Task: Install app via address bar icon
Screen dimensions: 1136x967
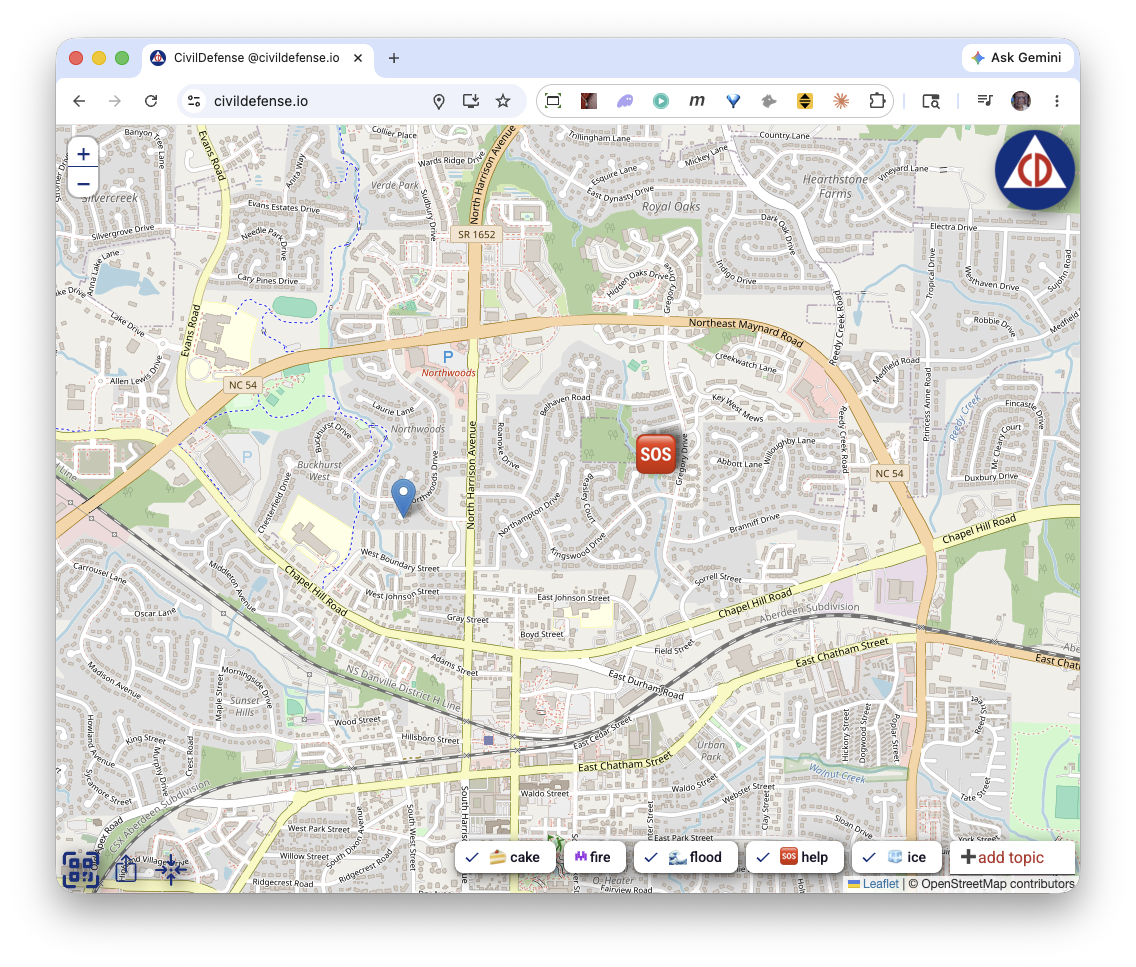Action: coord(471,101)
